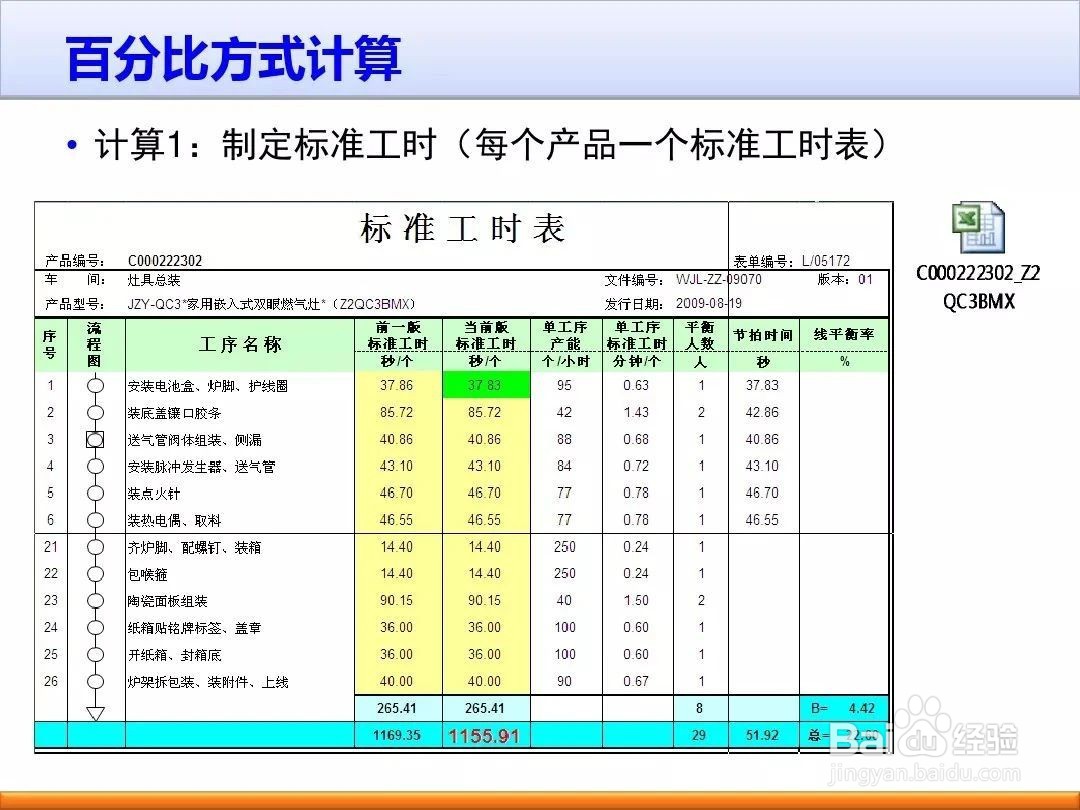Image resolution: width=1080 pixels, height=810 pixels.
Task: Click total headcount cell 29
Action: [x=699, y=736]
